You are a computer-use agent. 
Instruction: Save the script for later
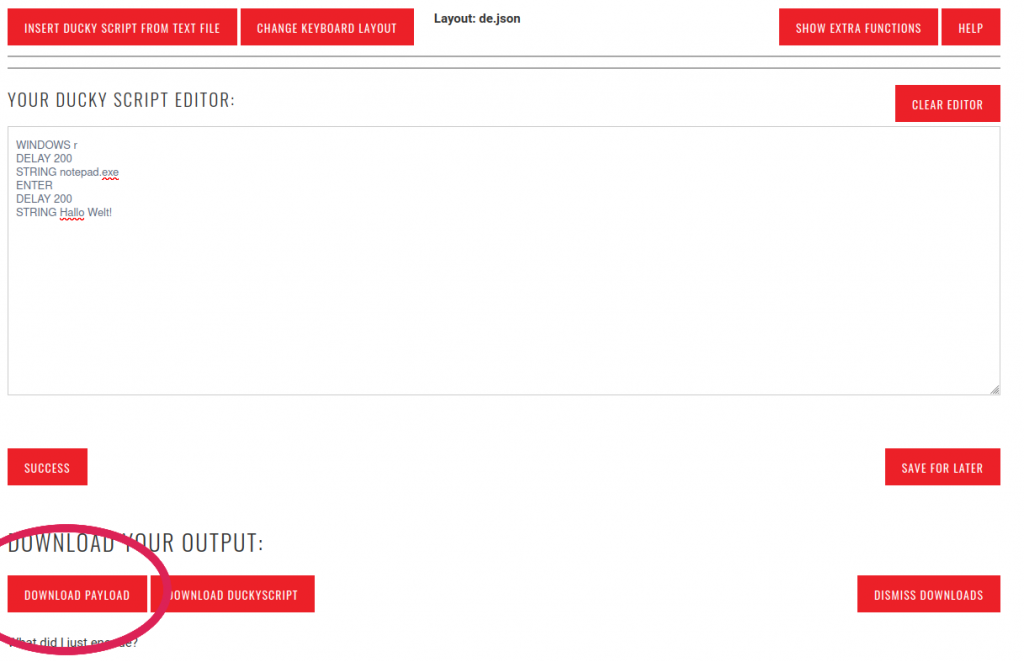coord(942,467)
